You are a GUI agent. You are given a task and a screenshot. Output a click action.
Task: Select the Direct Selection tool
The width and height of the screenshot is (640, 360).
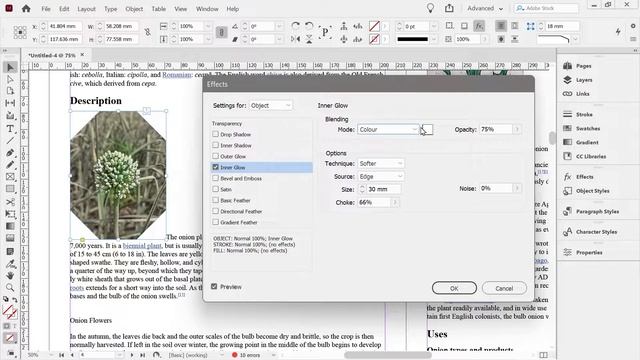point(10,79)
